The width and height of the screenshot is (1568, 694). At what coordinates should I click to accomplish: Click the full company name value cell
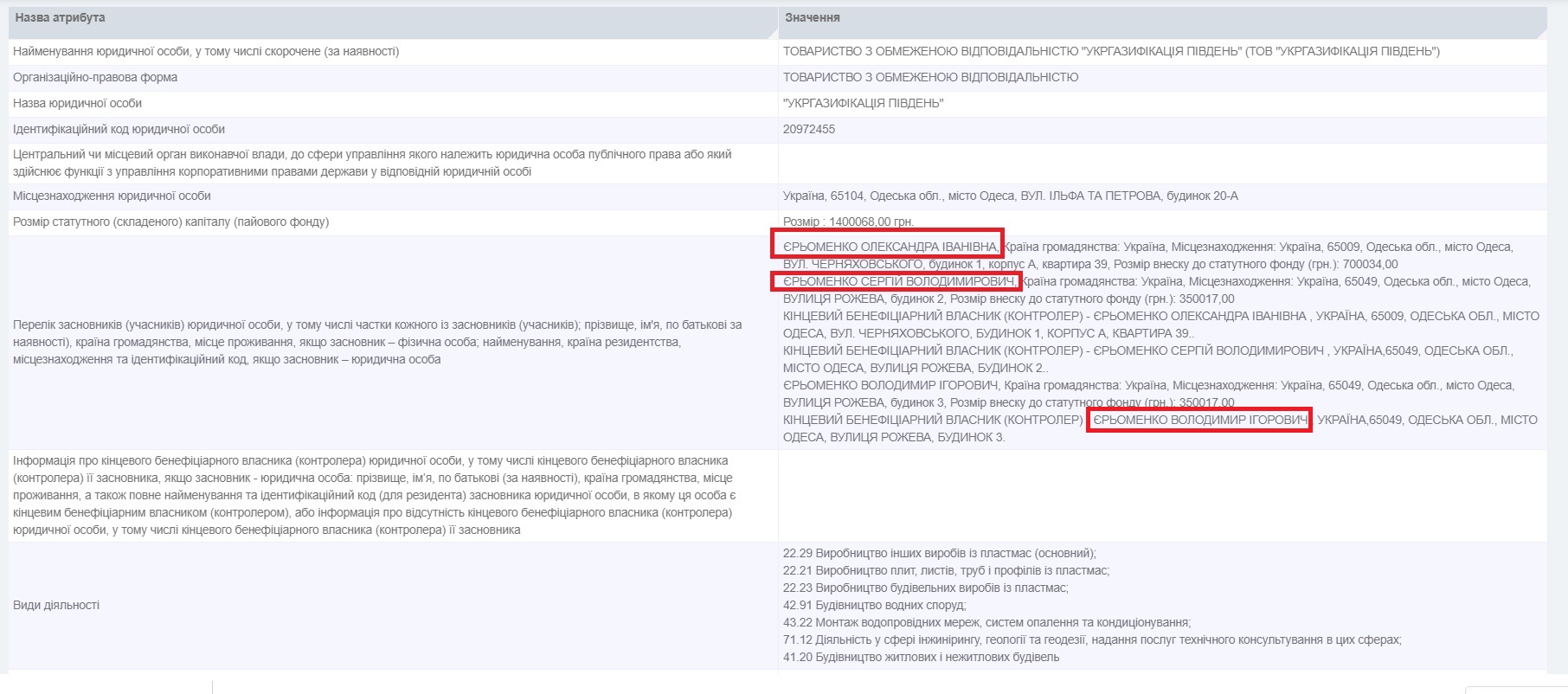click(x=1111, y=51)
